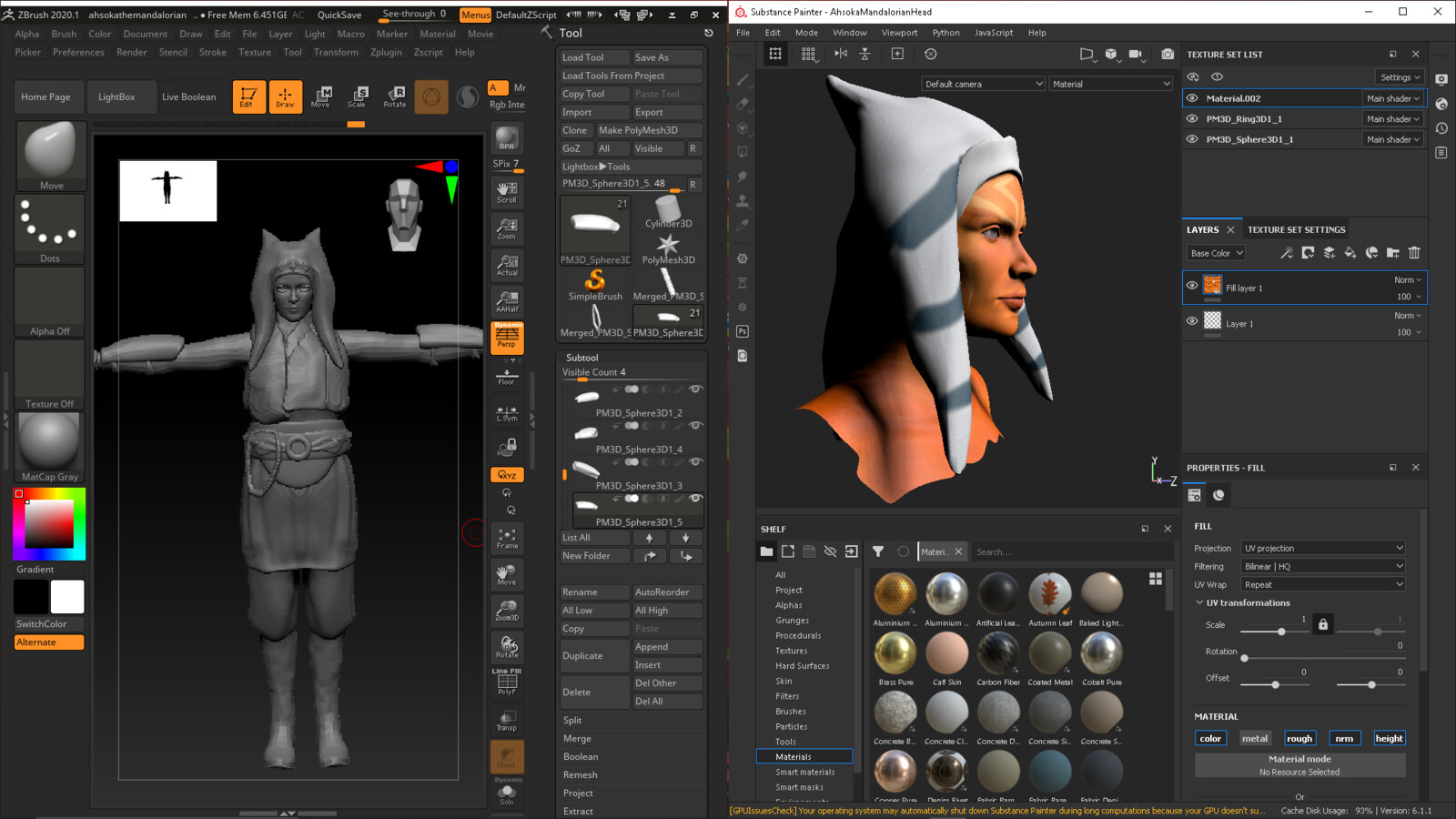1456x819 pixels.
Task: Click the ZBrush color picker square
Action: [49, 523]
